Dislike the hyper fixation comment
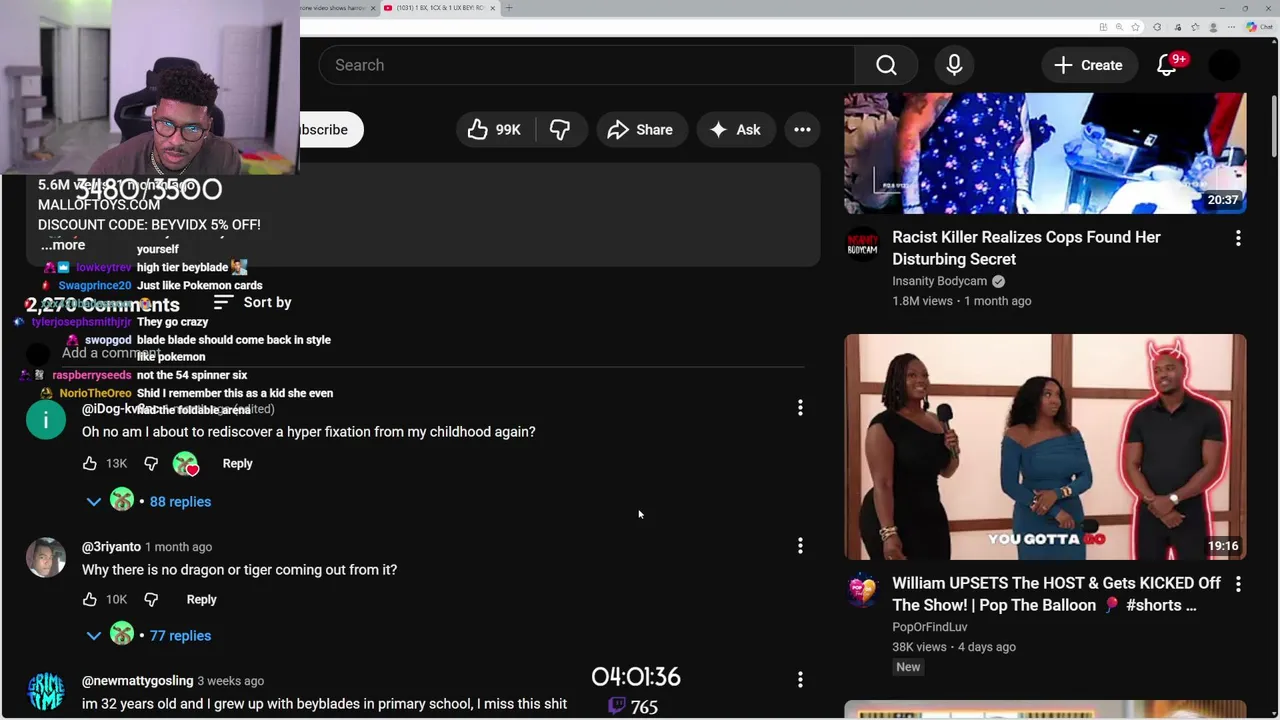Viewport: 1280px width, 720px height. pyautogui.click(x=151, y=463)
